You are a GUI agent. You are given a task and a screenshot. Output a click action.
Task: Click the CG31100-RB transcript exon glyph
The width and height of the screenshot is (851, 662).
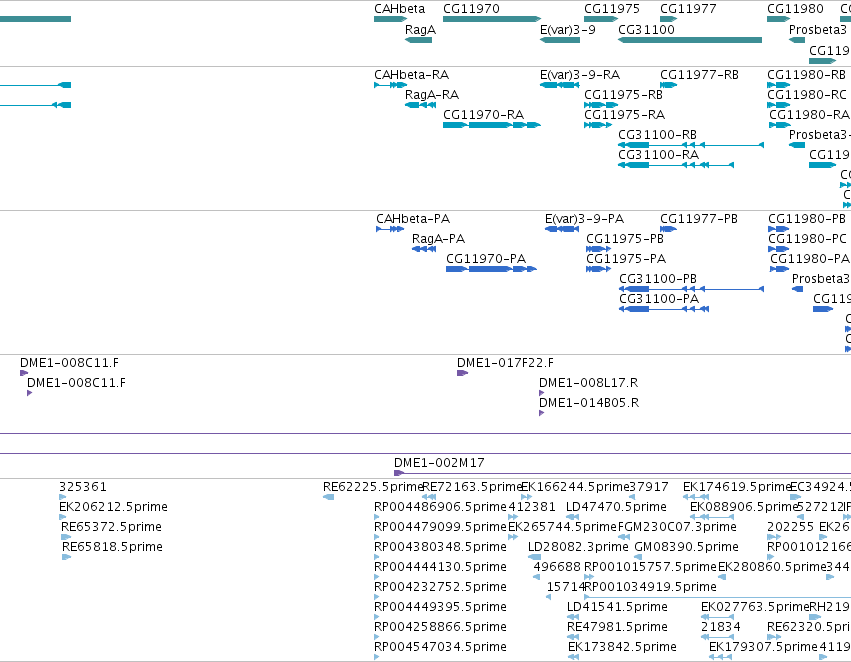pyautogui.click(x=691, y=145)
